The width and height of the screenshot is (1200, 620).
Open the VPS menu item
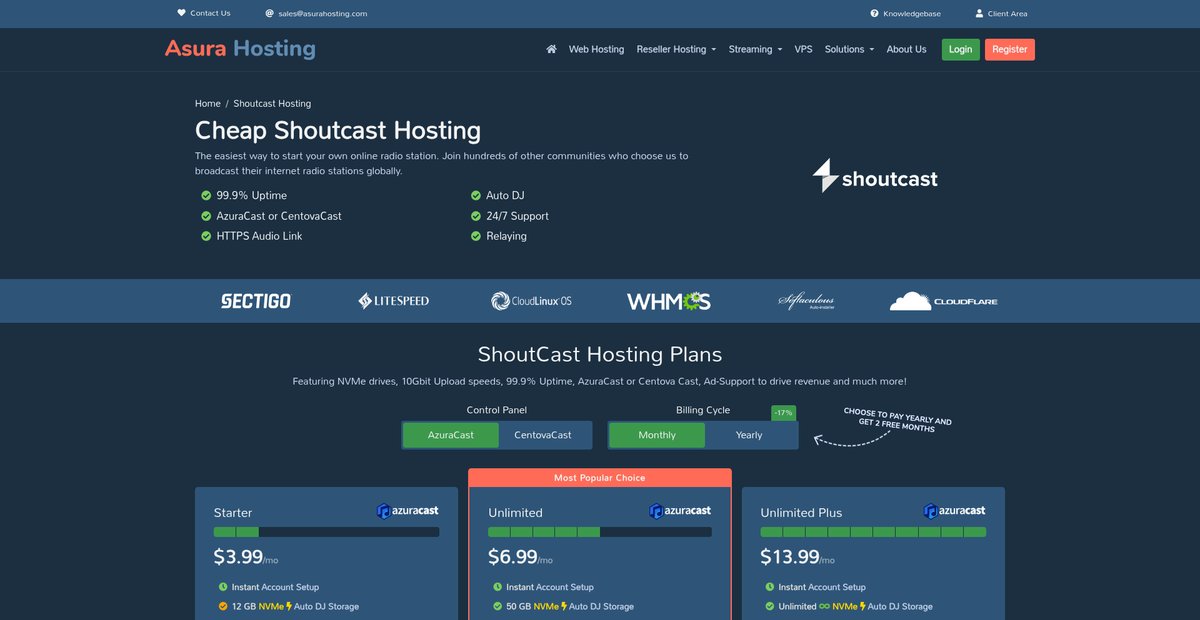803,49
